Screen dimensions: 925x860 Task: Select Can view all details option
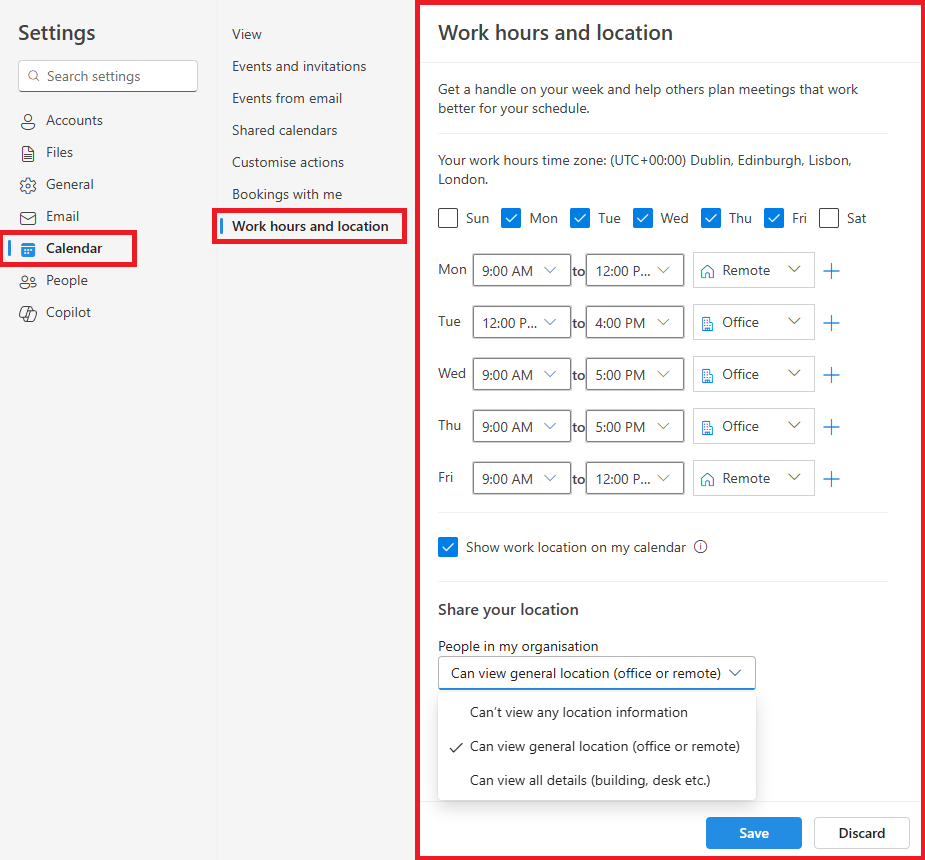tap(589, 780)
